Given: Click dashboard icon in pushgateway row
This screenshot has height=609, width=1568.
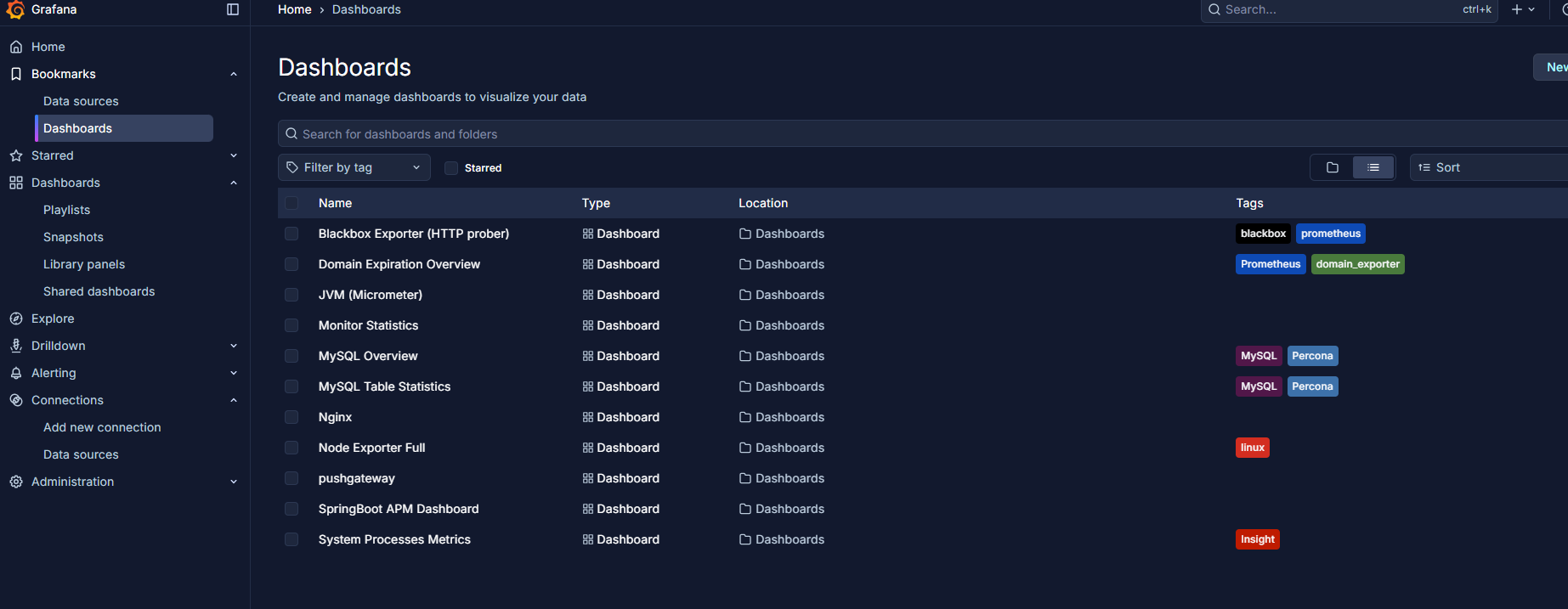Looking at the screenshot, I should click(588, 478).
